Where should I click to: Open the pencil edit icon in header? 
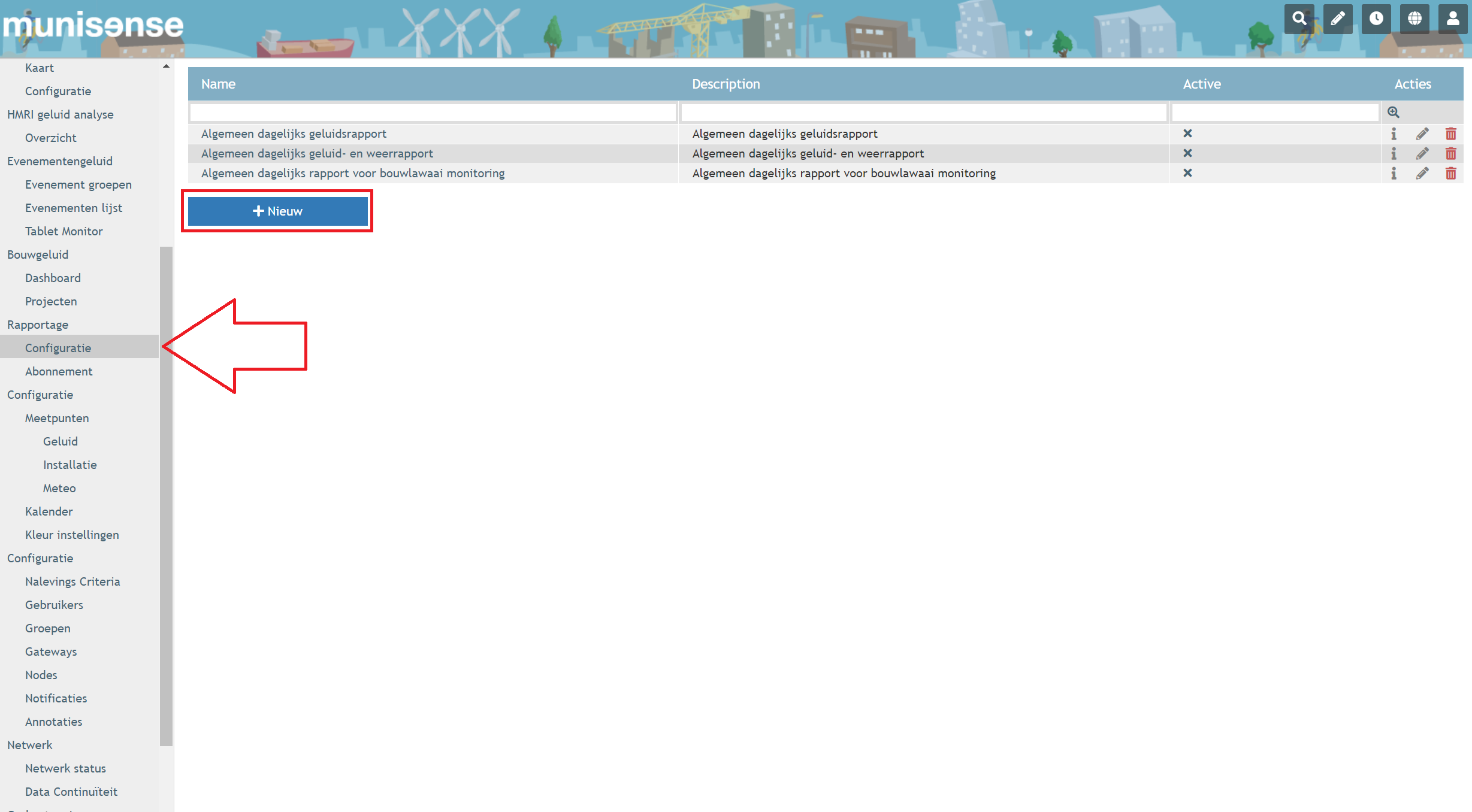pyautogui.click(x=1337, y=19)
